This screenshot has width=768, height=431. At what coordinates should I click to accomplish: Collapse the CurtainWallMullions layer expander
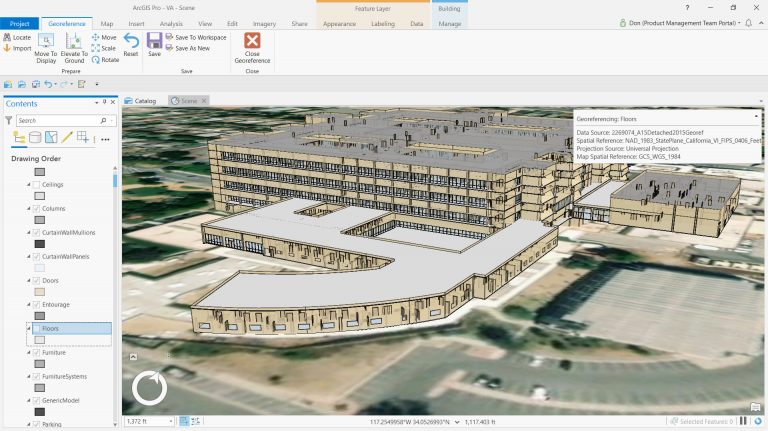[x=28, y=233]
